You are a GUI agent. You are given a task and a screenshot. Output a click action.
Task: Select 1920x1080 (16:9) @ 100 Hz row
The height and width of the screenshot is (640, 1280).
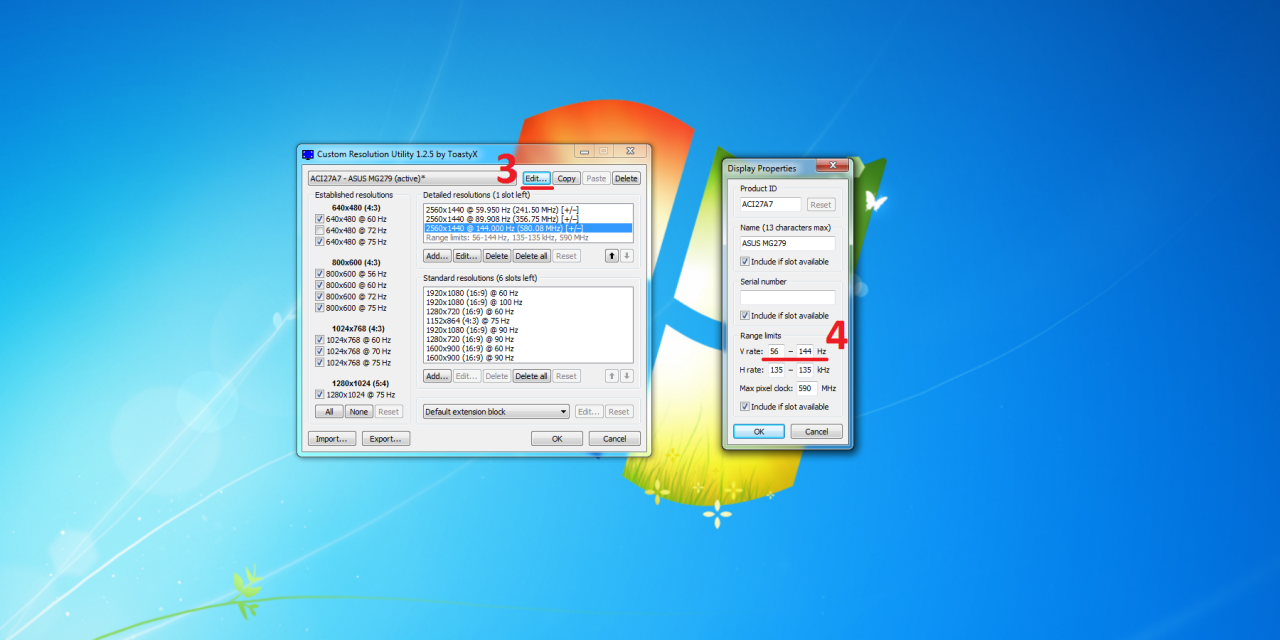(x=528, y=302)
